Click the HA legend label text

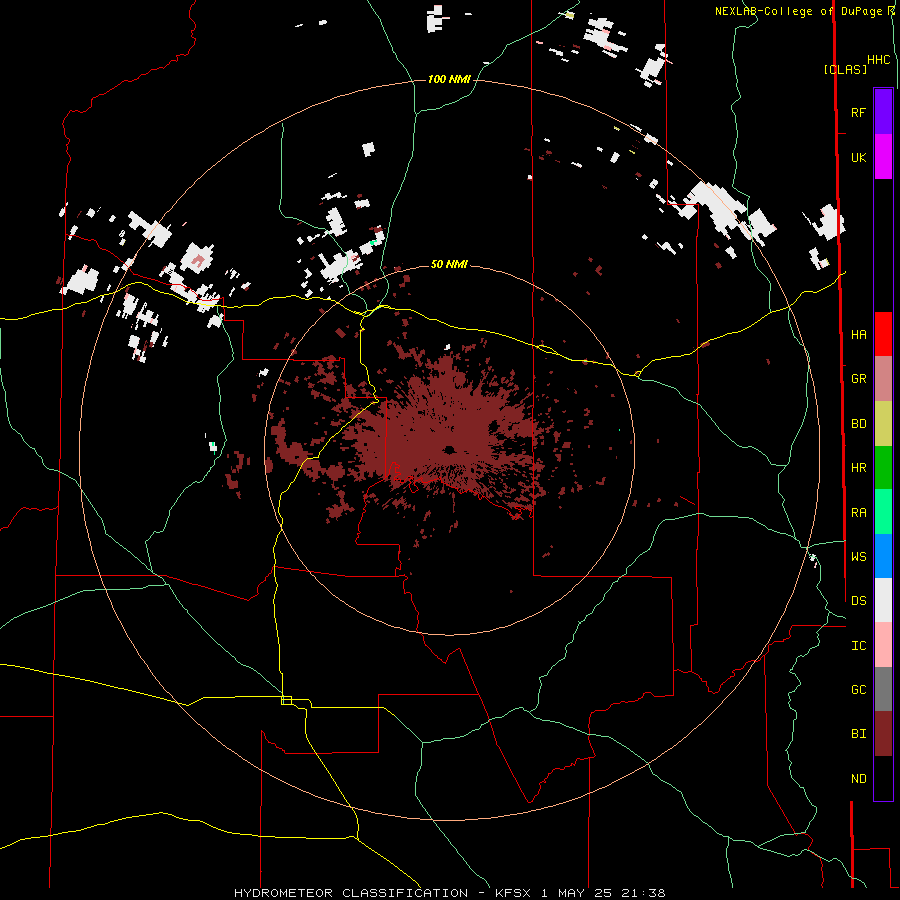point(859,334)
